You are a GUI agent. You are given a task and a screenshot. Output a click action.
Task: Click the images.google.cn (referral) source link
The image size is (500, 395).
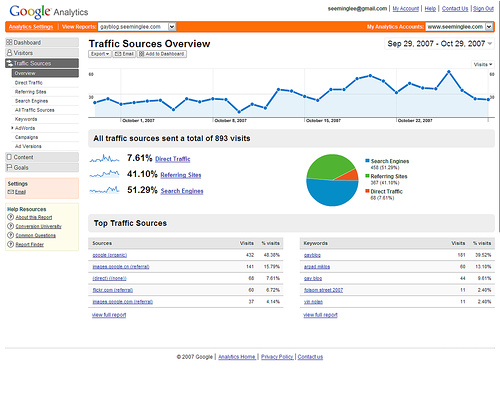tap(121, 267)
